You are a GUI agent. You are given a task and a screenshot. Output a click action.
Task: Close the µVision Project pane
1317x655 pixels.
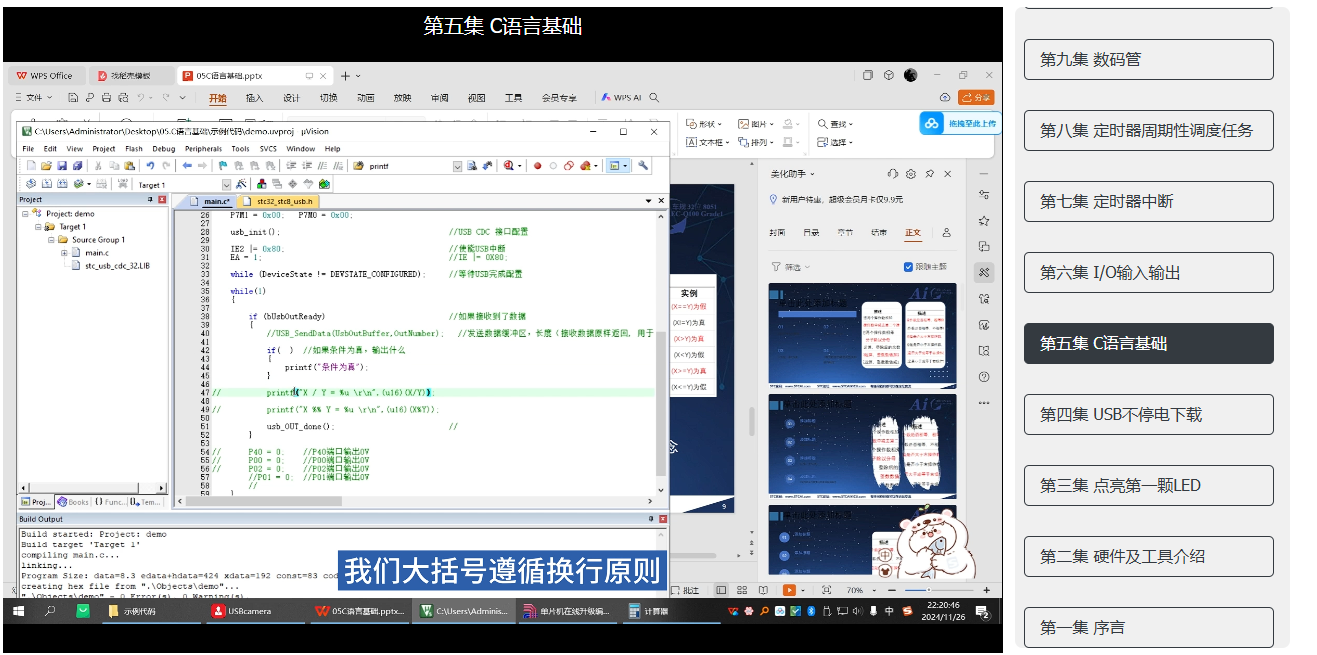162,200
